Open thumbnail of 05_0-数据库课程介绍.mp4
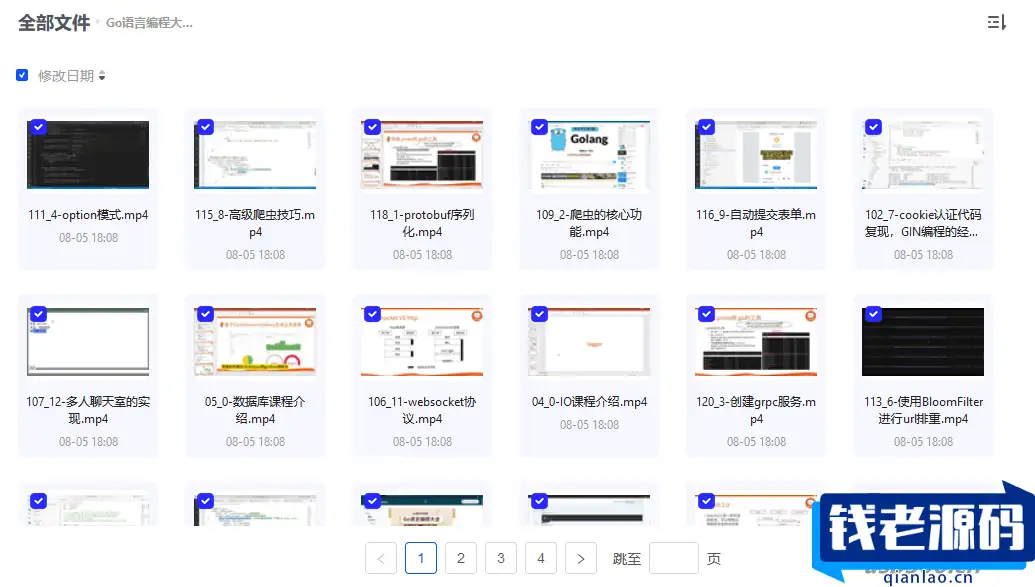The image size is (1035, 587). 255,341
